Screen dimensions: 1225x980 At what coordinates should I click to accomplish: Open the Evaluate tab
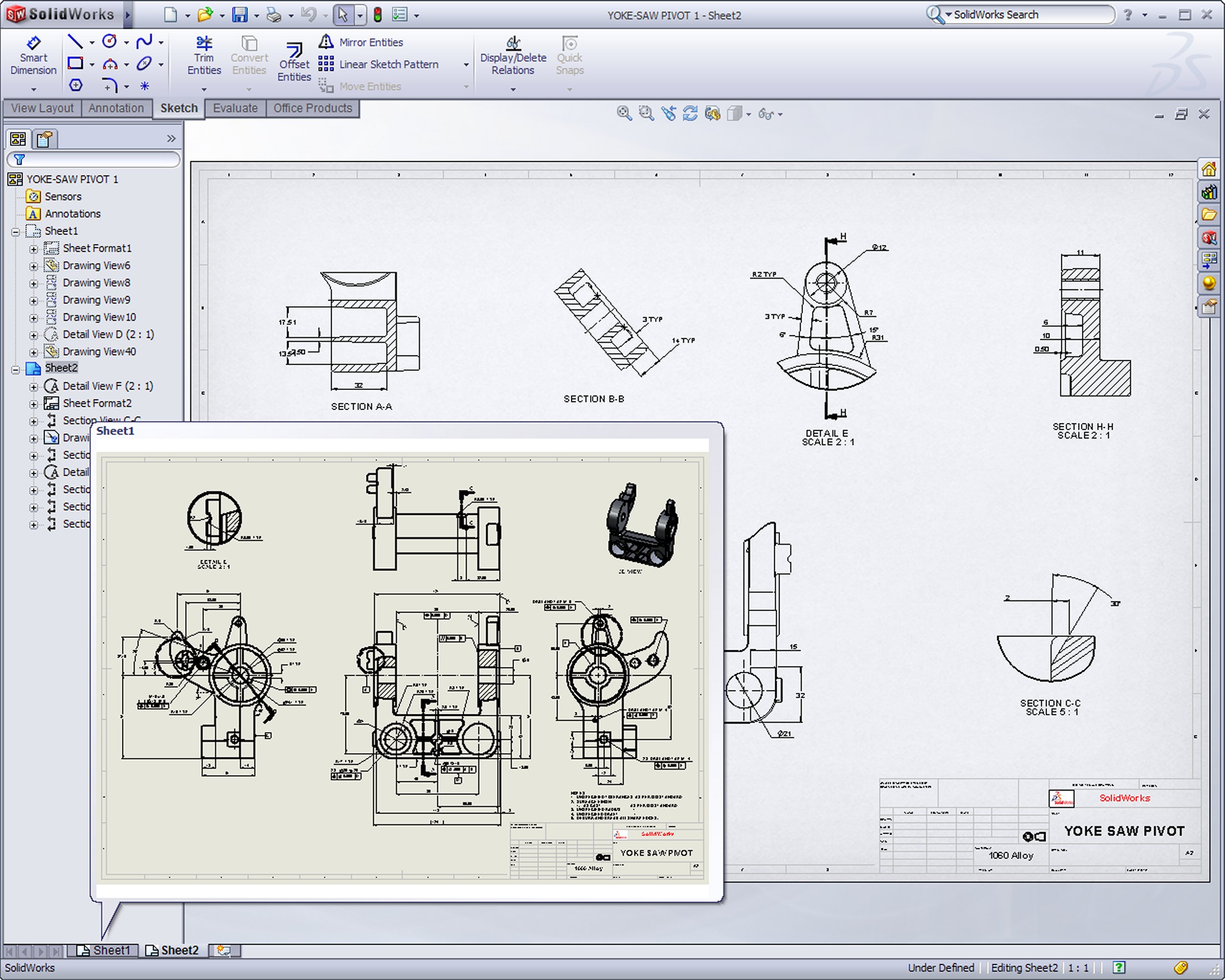pyautogui.click(x=235, y=108)
